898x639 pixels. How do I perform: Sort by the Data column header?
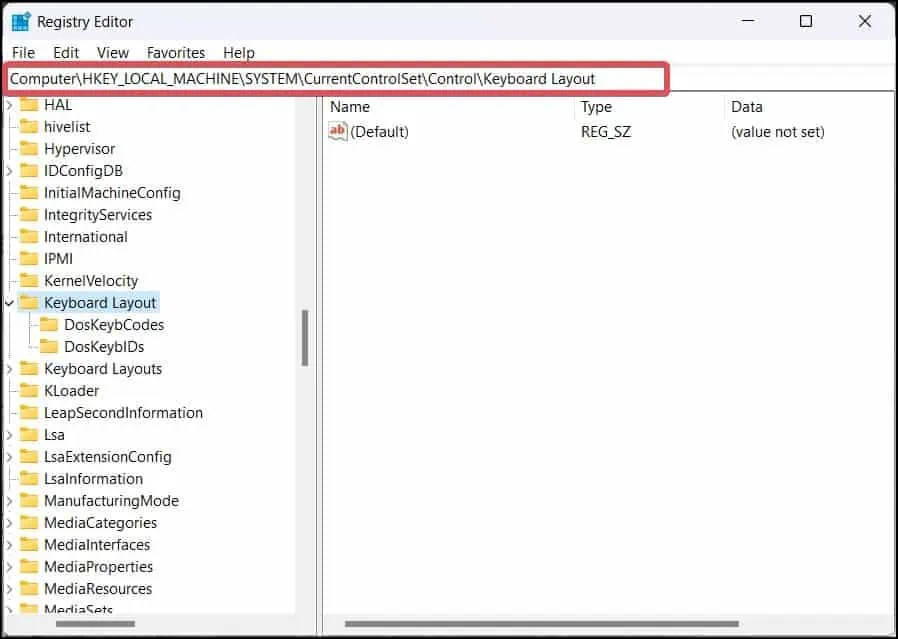[746, 106]
